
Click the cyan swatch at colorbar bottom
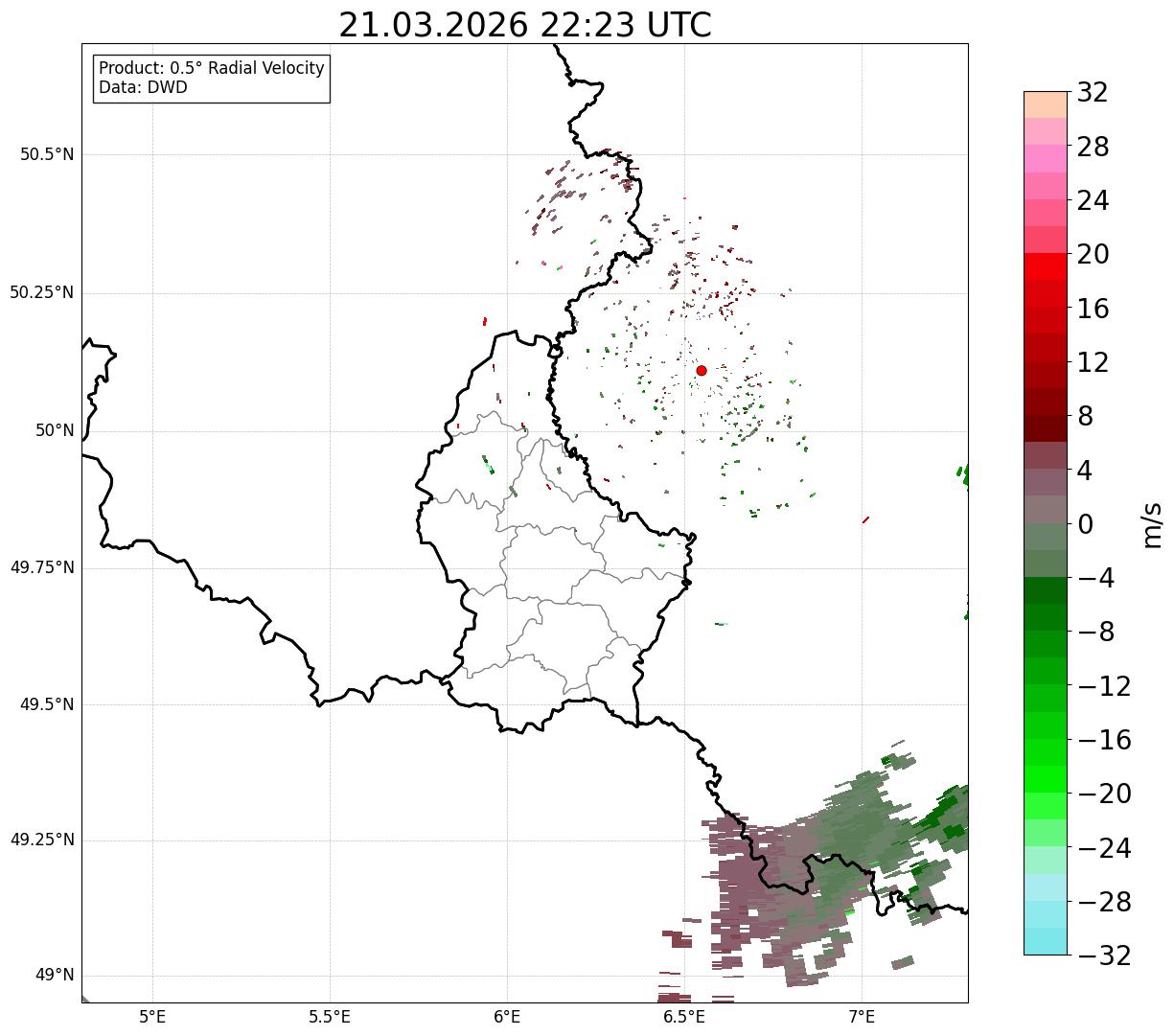tap(1046, 941)
